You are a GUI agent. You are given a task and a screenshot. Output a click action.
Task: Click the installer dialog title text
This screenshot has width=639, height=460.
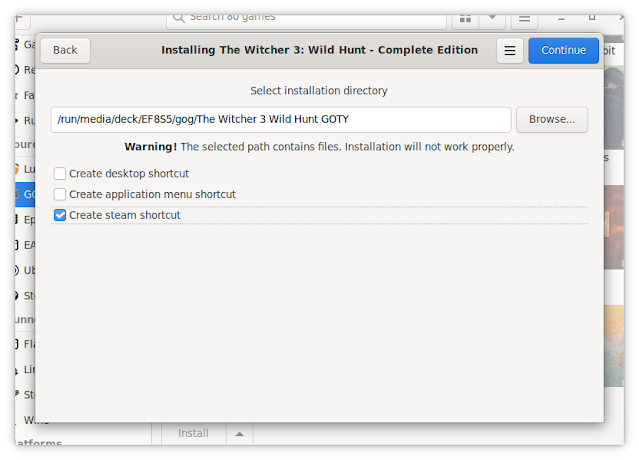click(320, 50)
